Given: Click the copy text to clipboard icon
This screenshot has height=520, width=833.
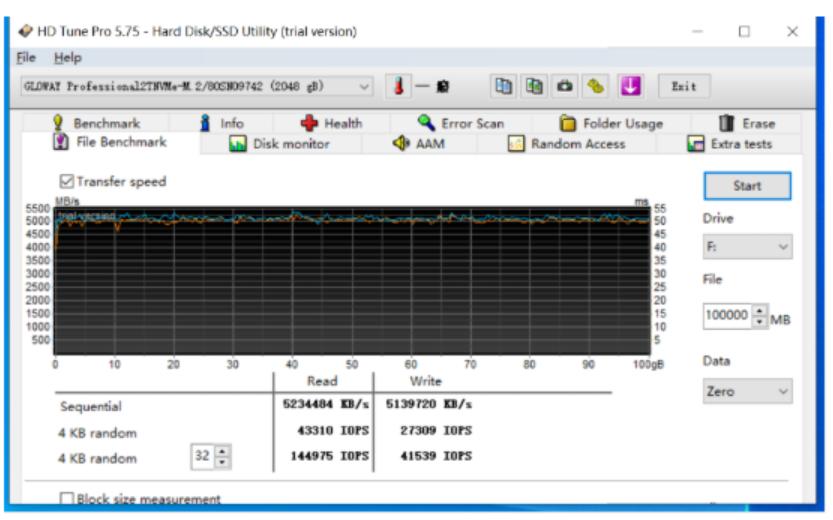Looking at the screenshot, I should [504, 87].
